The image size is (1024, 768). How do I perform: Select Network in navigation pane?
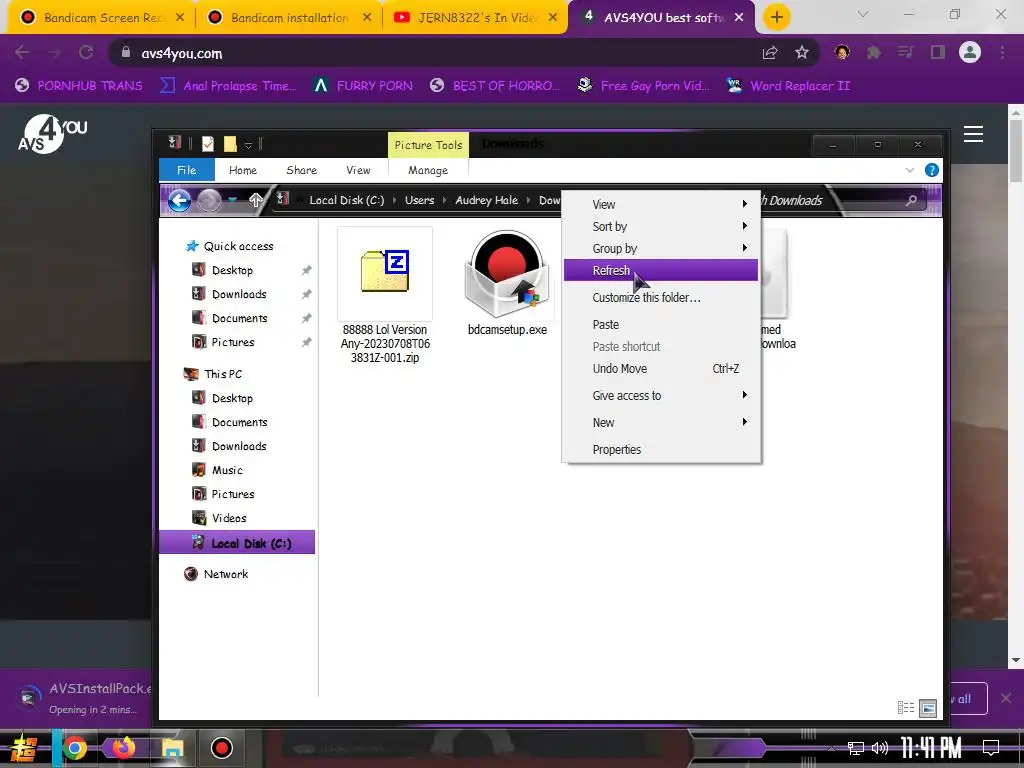pos(225,574)
